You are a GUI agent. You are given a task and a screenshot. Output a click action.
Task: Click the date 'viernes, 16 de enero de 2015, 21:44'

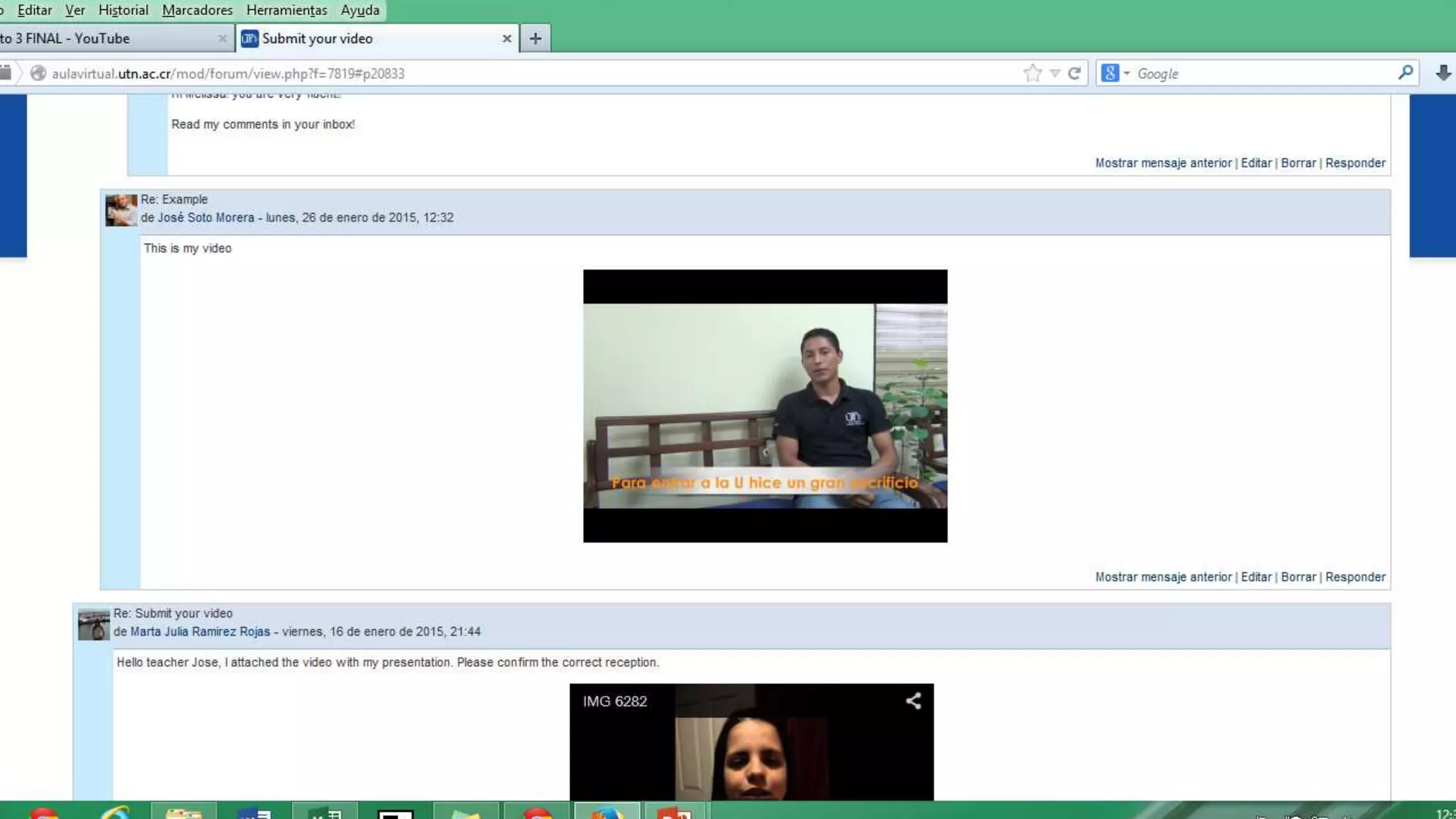point(381,631)
